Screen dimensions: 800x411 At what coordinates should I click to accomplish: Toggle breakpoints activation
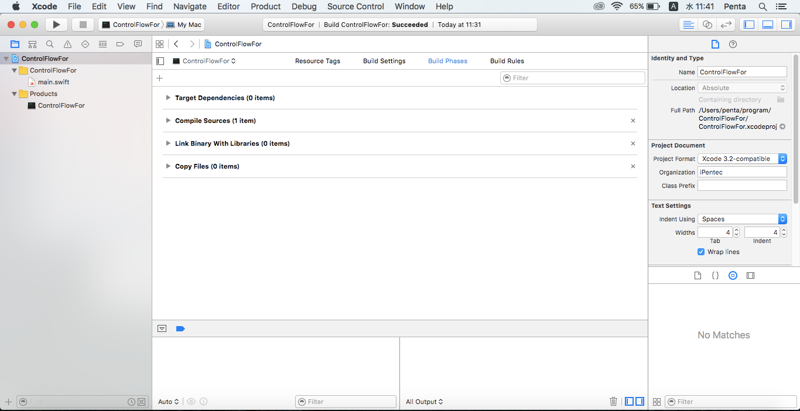click(180, 329)
